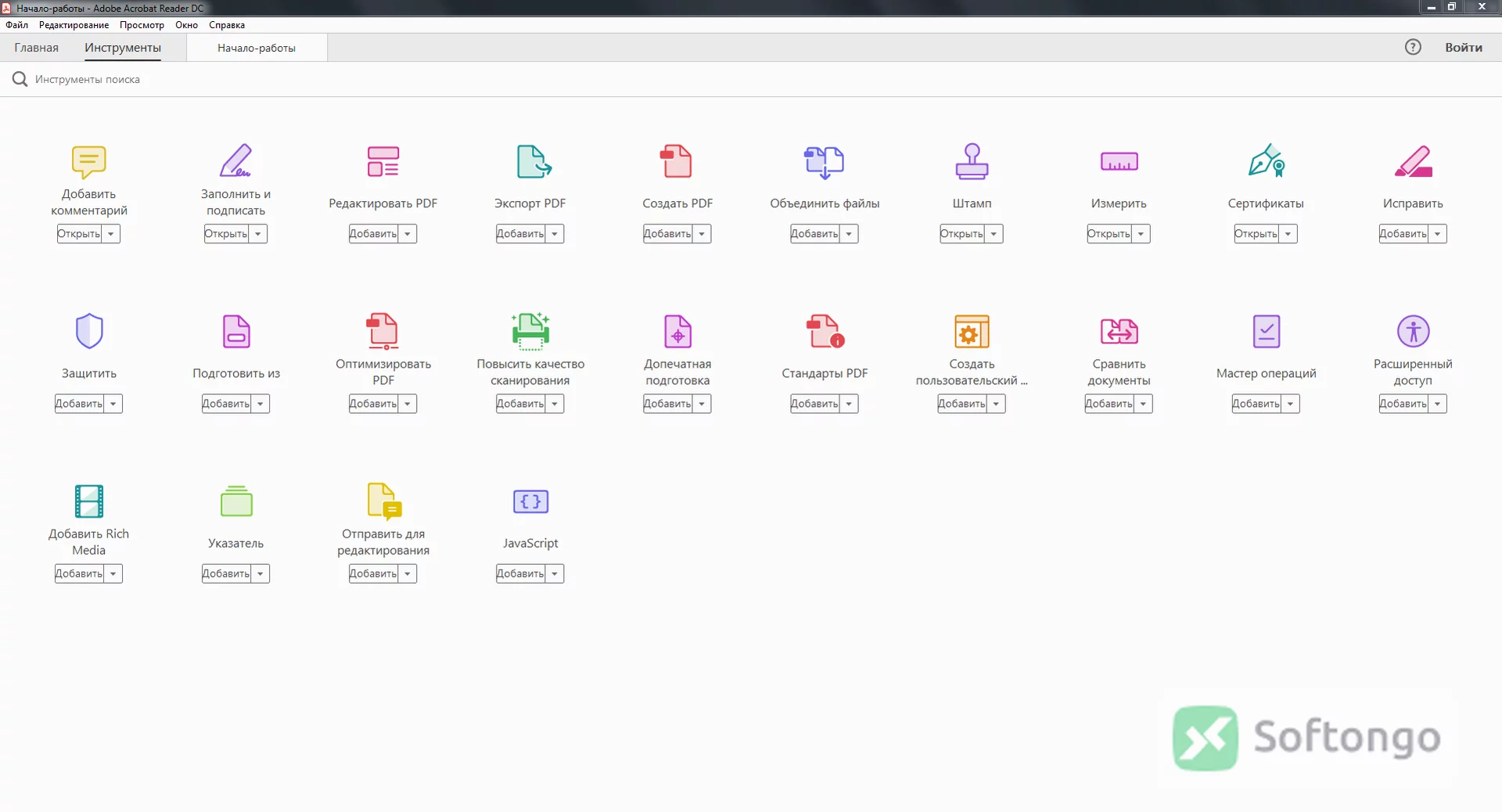Open the JavaScript braces icon
Image resolution: width=1502 pixels, height=812 pixels.
point(530,501)
